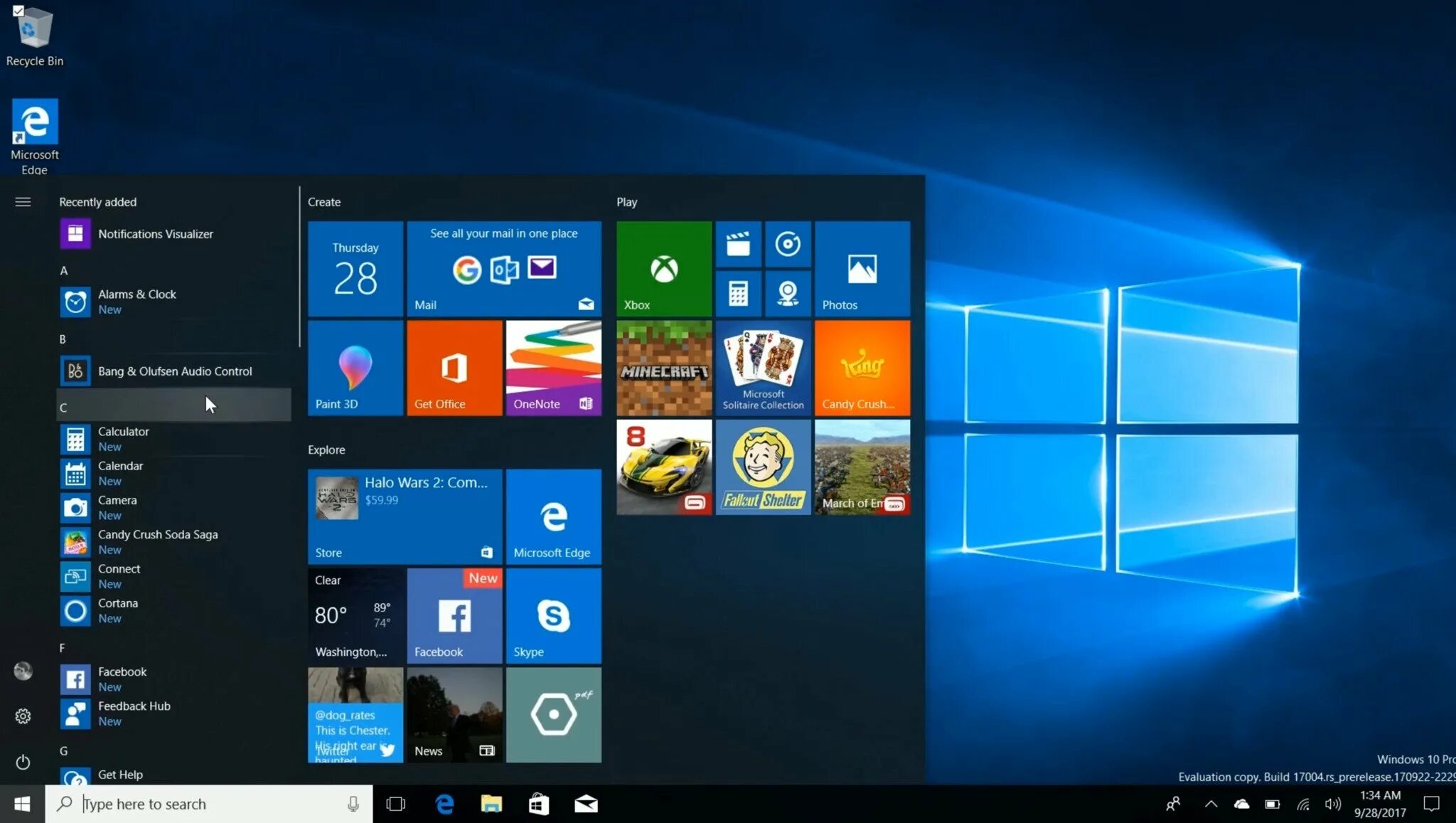Open Candy Crush tile in Play section
This screenshot has width=1456, height=823.
862,367
